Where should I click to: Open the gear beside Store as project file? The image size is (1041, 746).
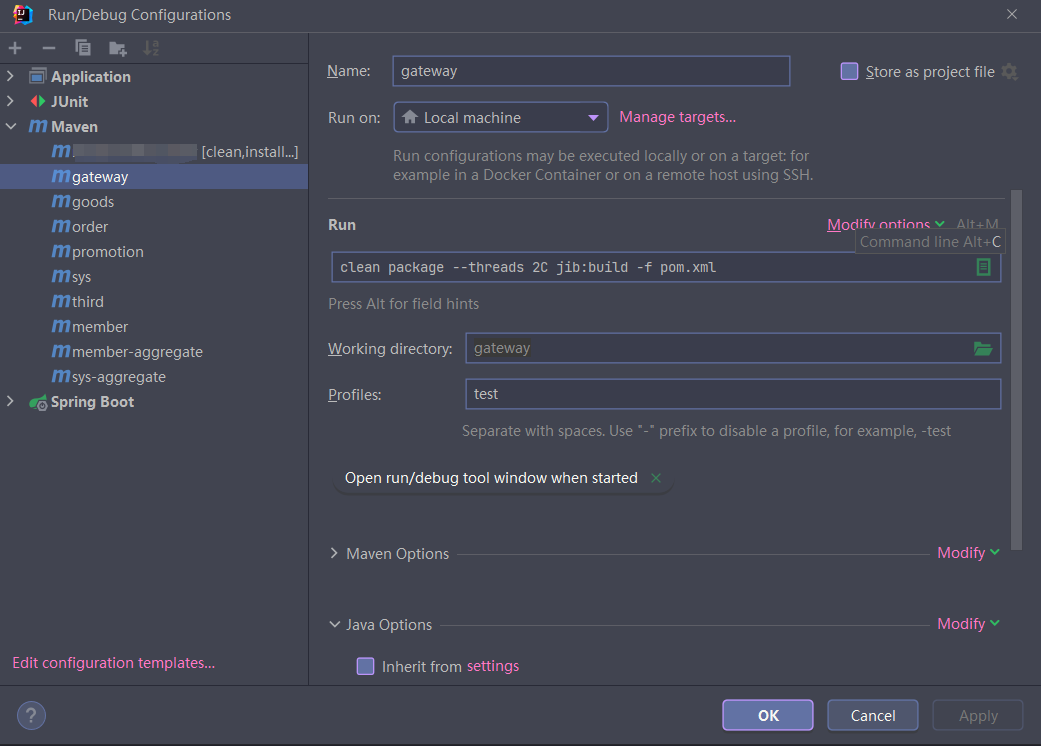pyautogui.click(x=1010, y=72)
